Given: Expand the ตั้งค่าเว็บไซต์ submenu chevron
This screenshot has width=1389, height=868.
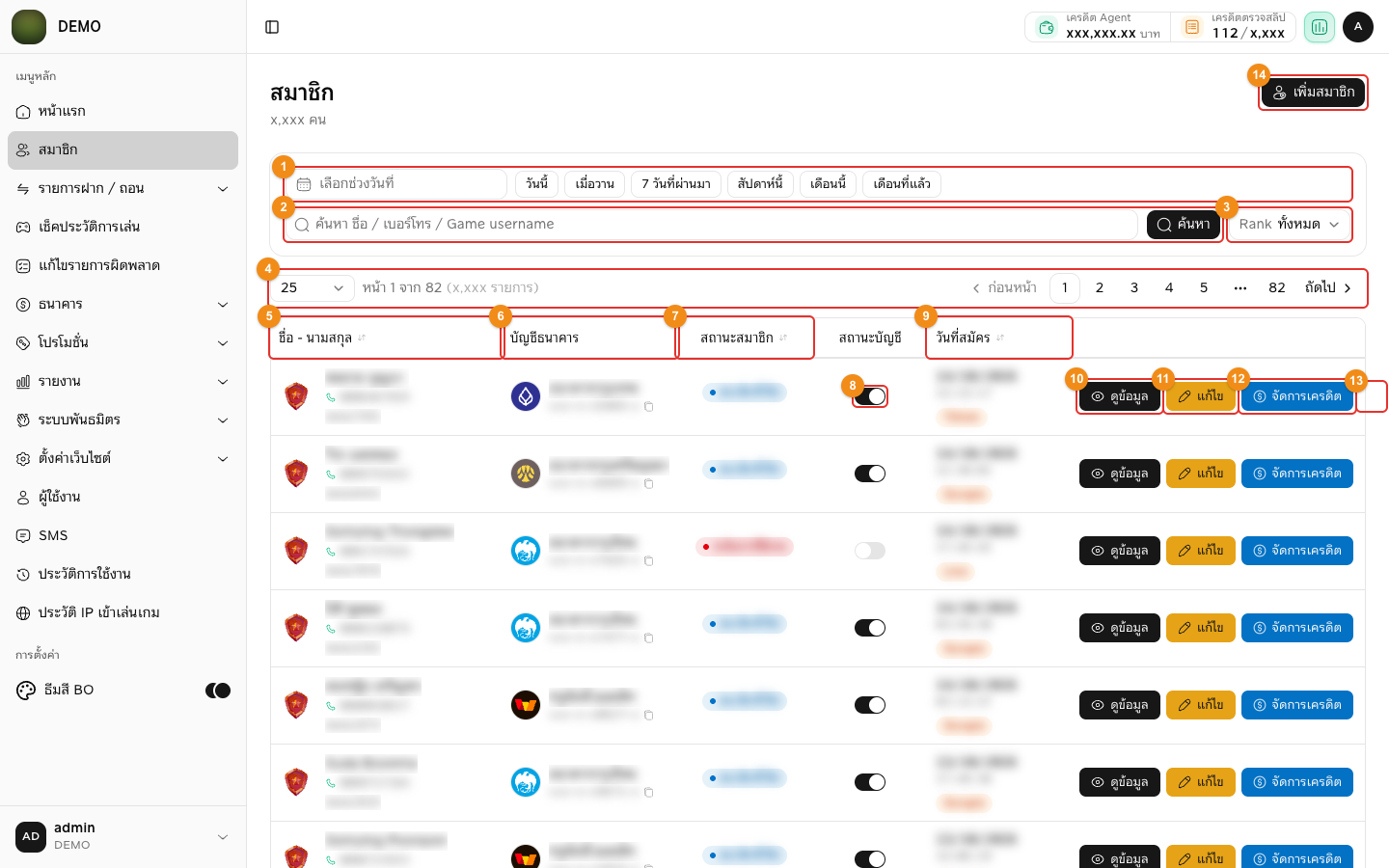Looking at the screenshot, I should pyautogui.click(x=223, y=459).
